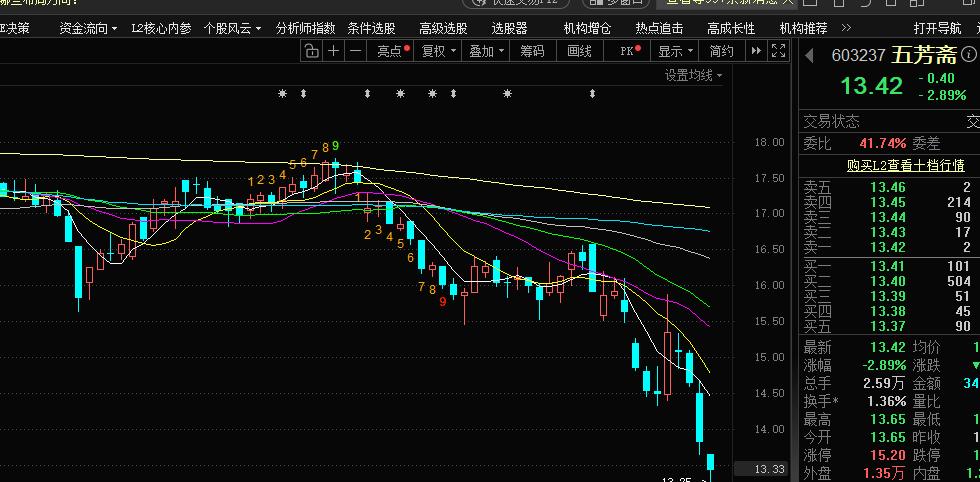This screenshot has width=980, height=482.
Task: Toggle the 画线 drawing tool
Action: point(579,51)
